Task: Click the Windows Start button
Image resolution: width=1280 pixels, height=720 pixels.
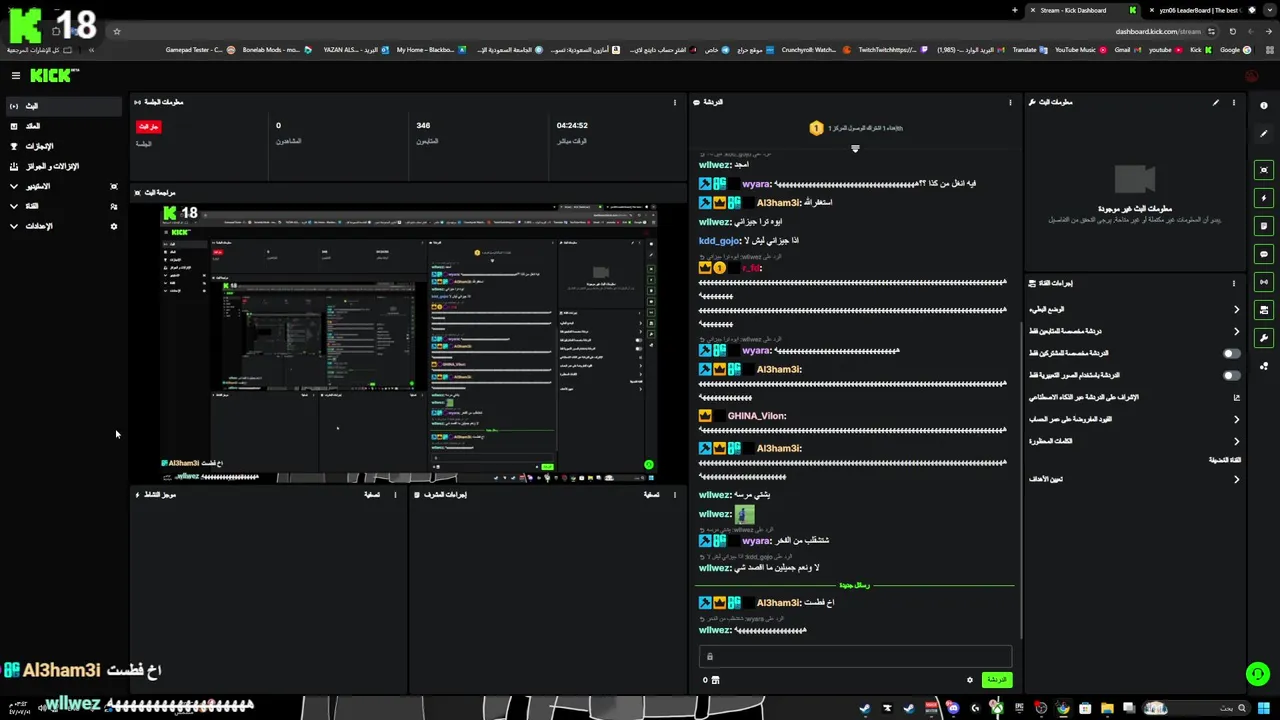Action: coord(1264,708)
